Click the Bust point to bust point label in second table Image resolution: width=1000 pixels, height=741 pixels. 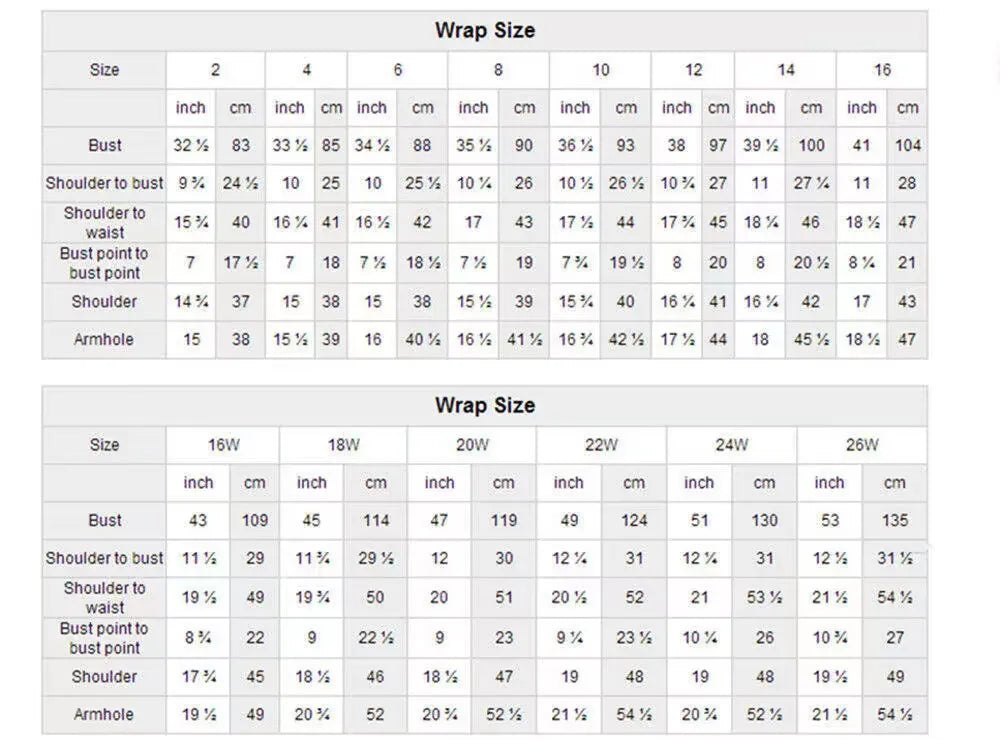pos(105,638)
